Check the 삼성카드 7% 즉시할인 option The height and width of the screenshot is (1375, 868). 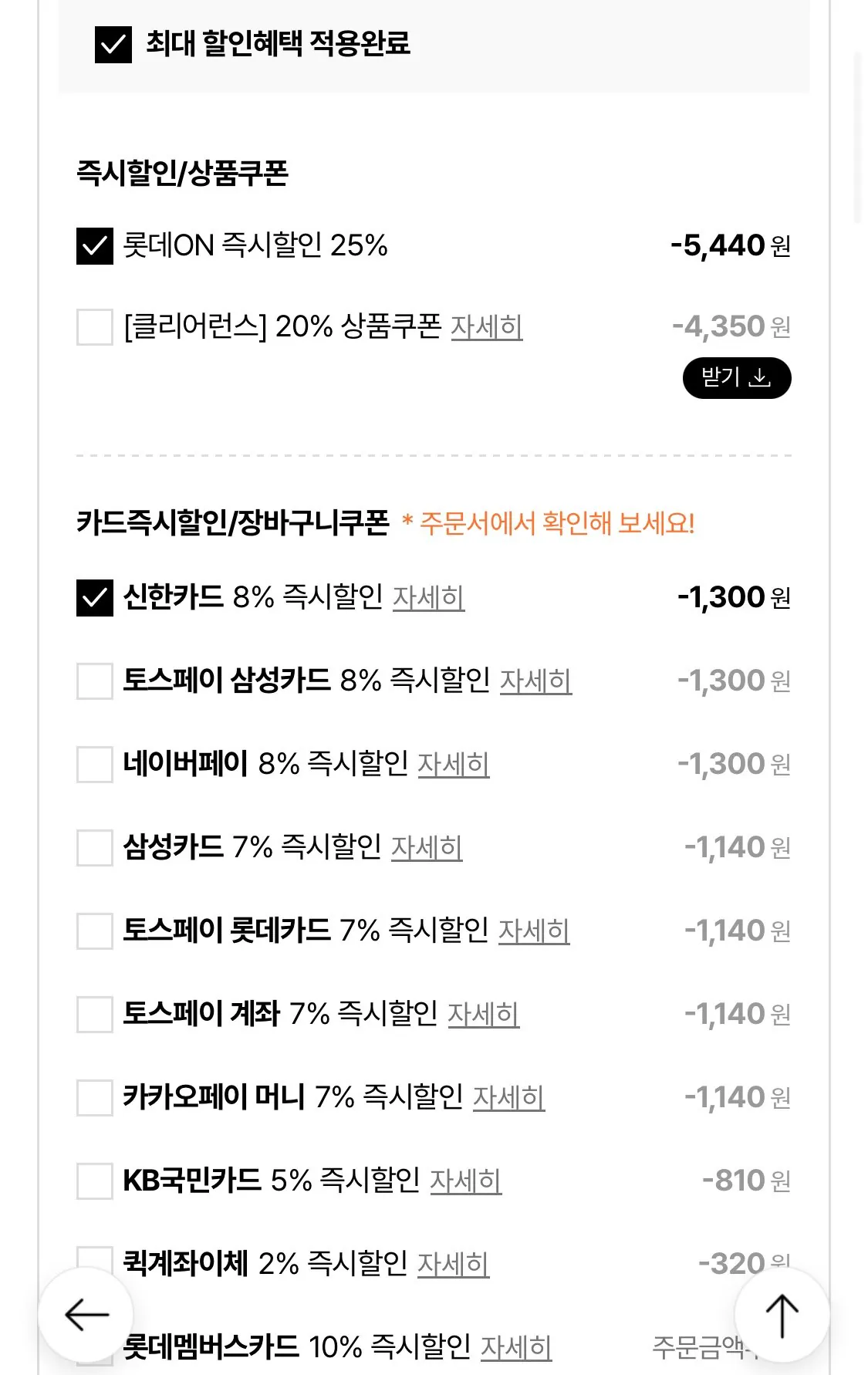coord(93,846)
